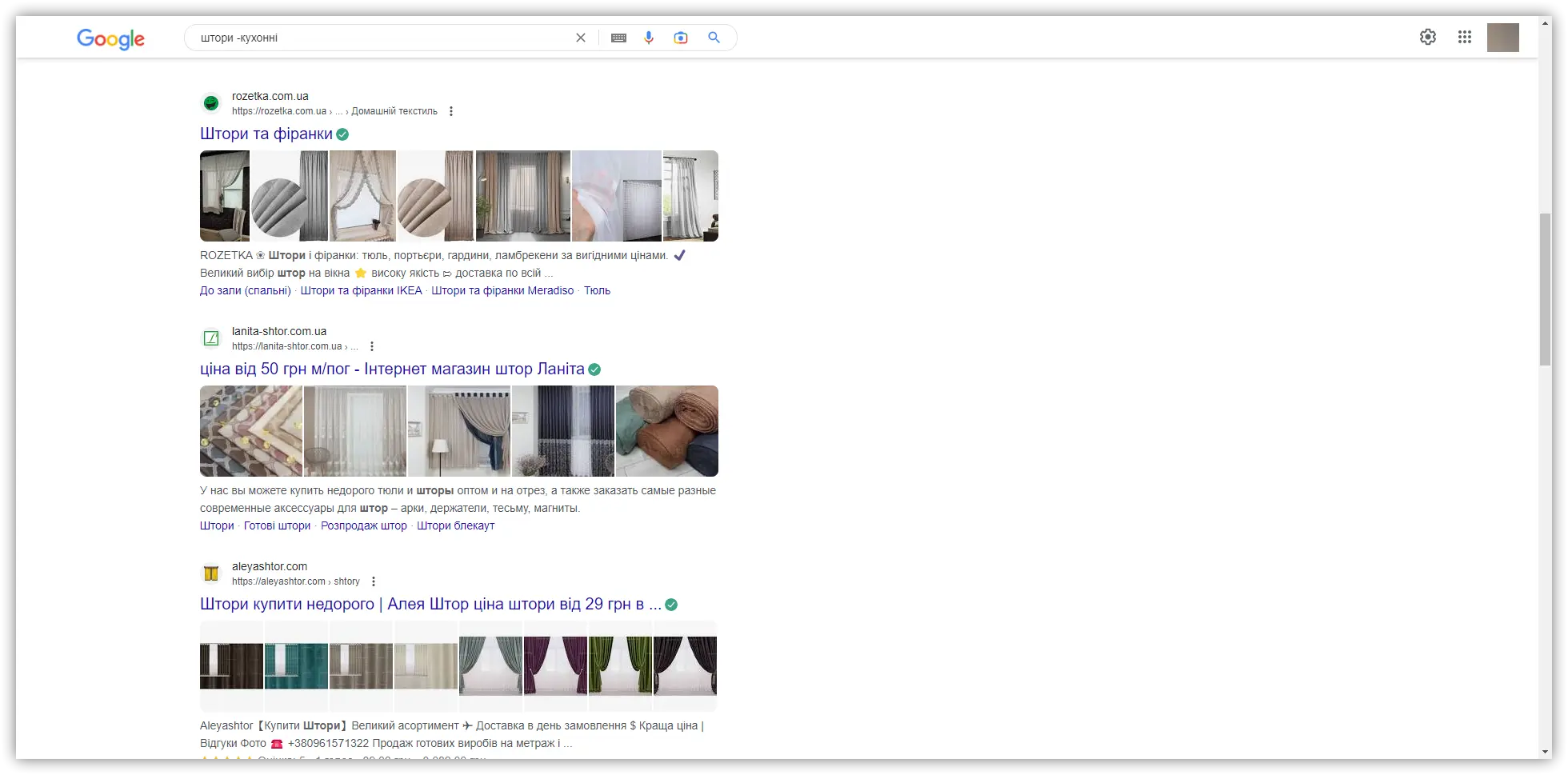Open the Google account avatar
Image resolution: width=1568 pixels, height=775 pixels.
pyautogui.click(x=1503, y=38)
